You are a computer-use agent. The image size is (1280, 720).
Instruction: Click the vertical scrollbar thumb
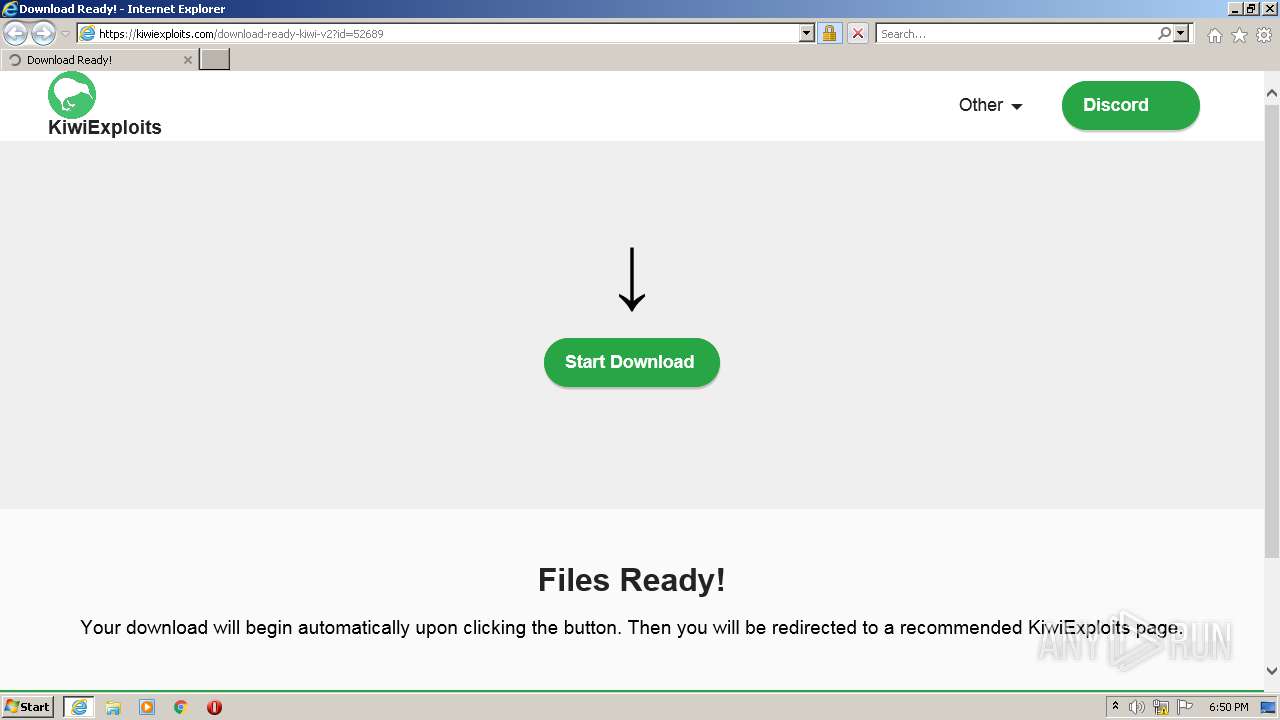point(1272,330)
